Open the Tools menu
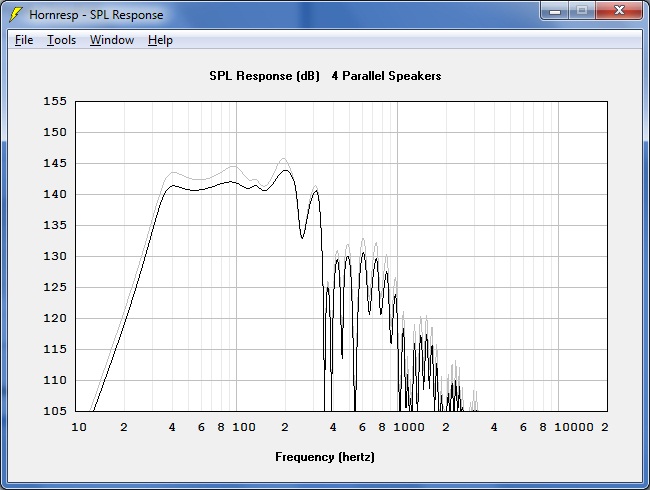The image size is (650, 490). click(x=61, y=40)
